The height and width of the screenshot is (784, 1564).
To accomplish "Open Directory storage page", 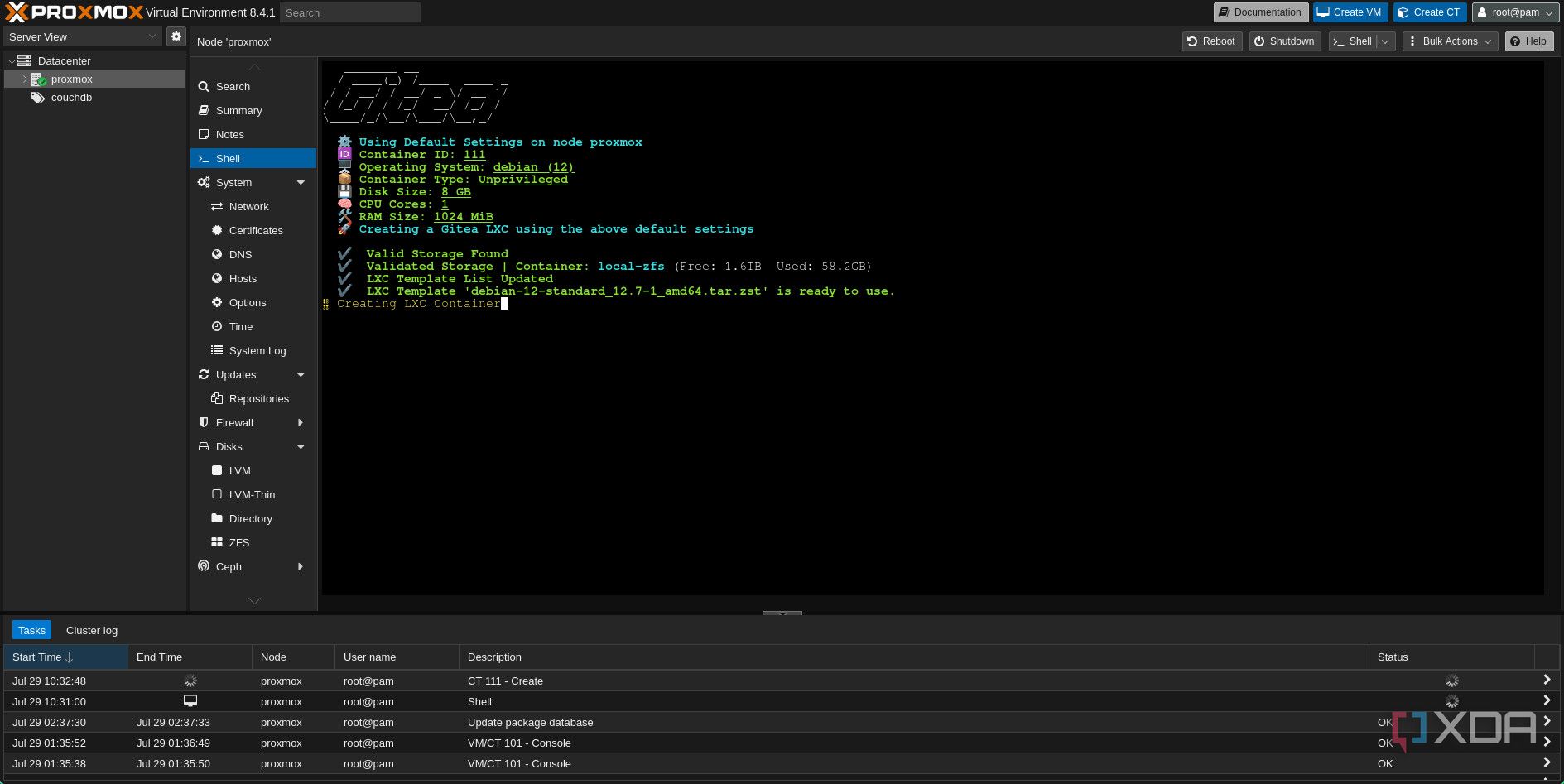I will tap(253, 518).
